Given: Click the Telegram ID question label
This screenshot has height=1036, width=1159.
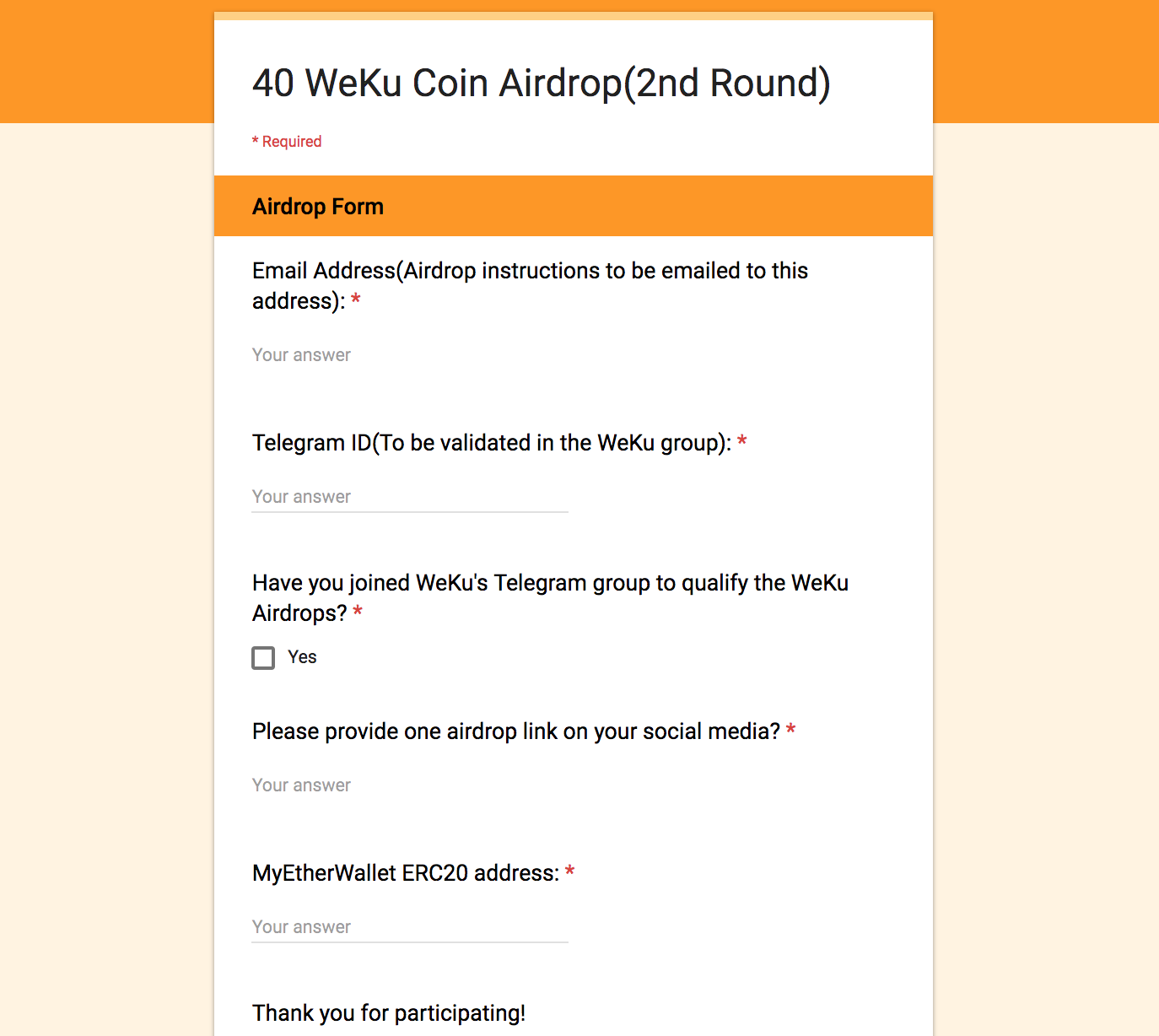Looking at the screenshot, I should click(491, 443).
